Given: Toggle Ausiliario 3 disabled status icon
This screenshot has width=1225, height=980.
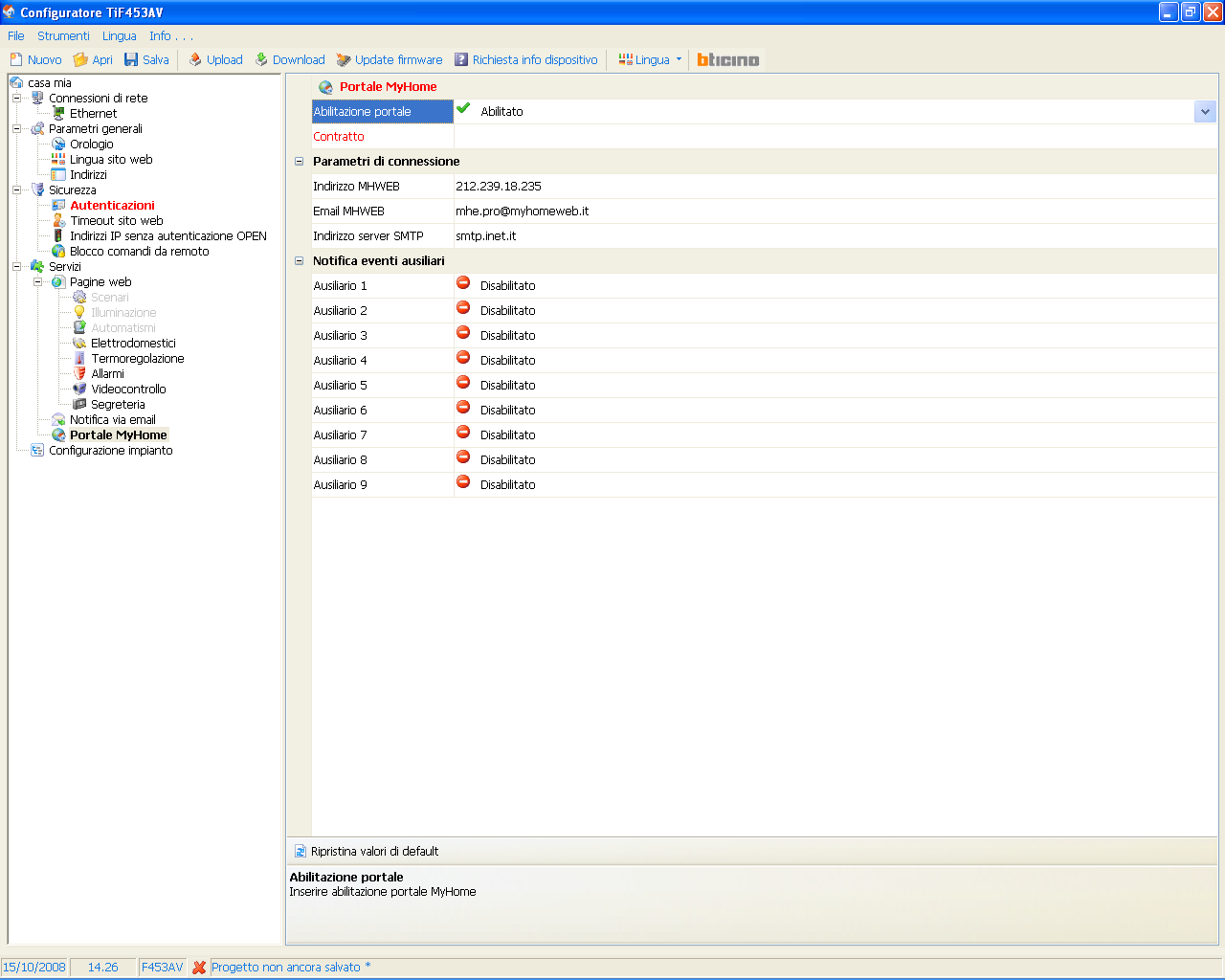Looking at the screenshot, I should 463,333.
